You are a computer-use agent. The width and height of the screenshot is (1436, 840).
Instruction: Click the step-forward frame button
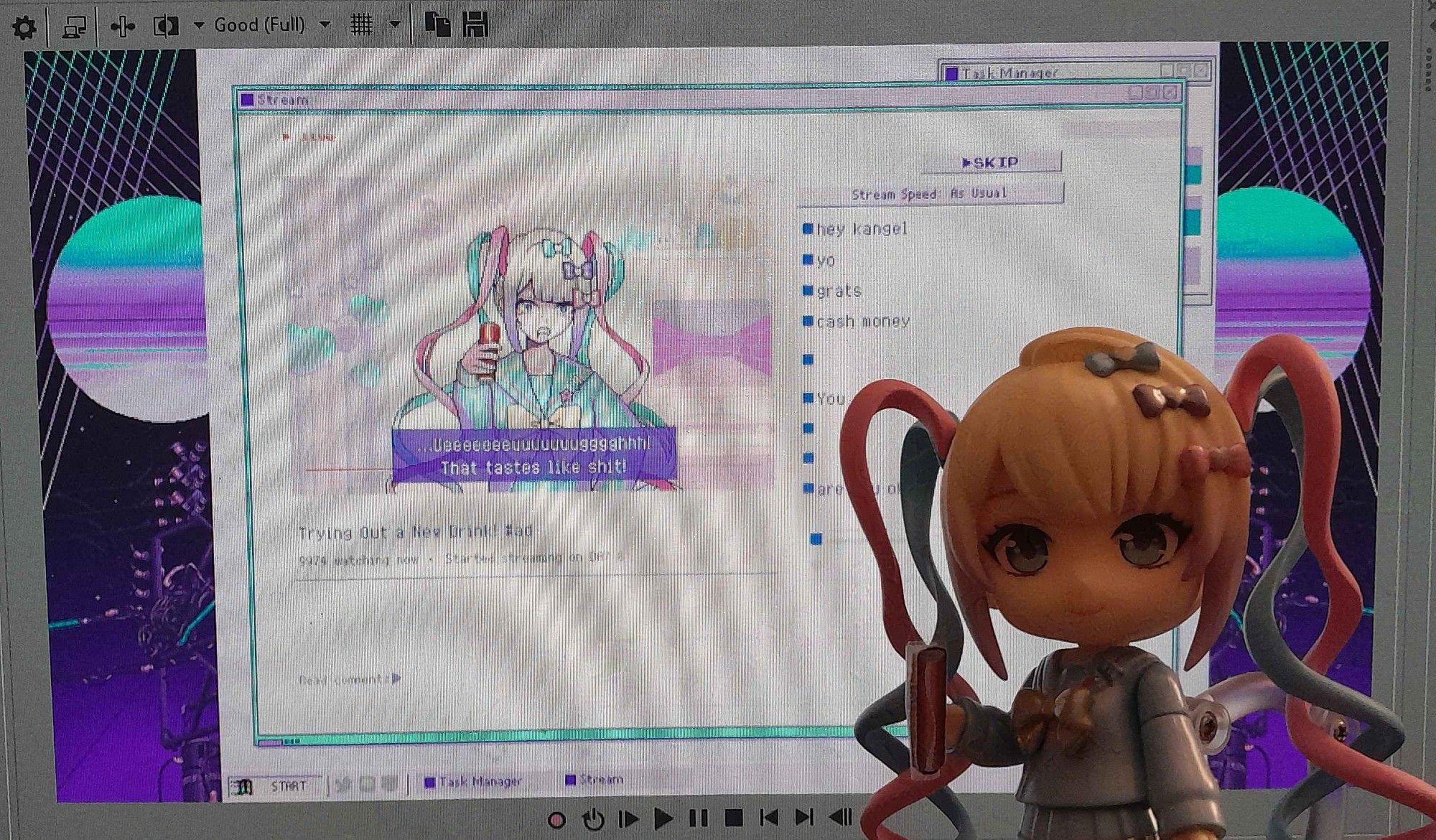(628, 818)
